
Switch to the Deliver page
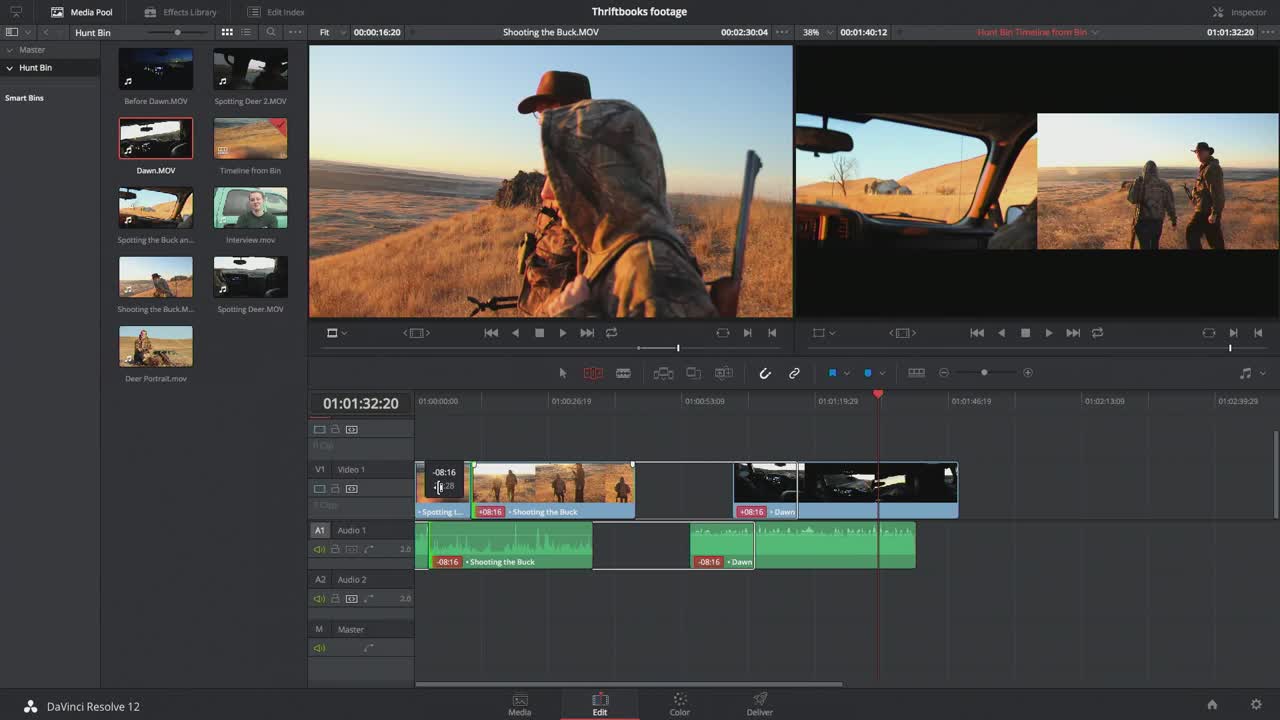click(x=760, y=704)
